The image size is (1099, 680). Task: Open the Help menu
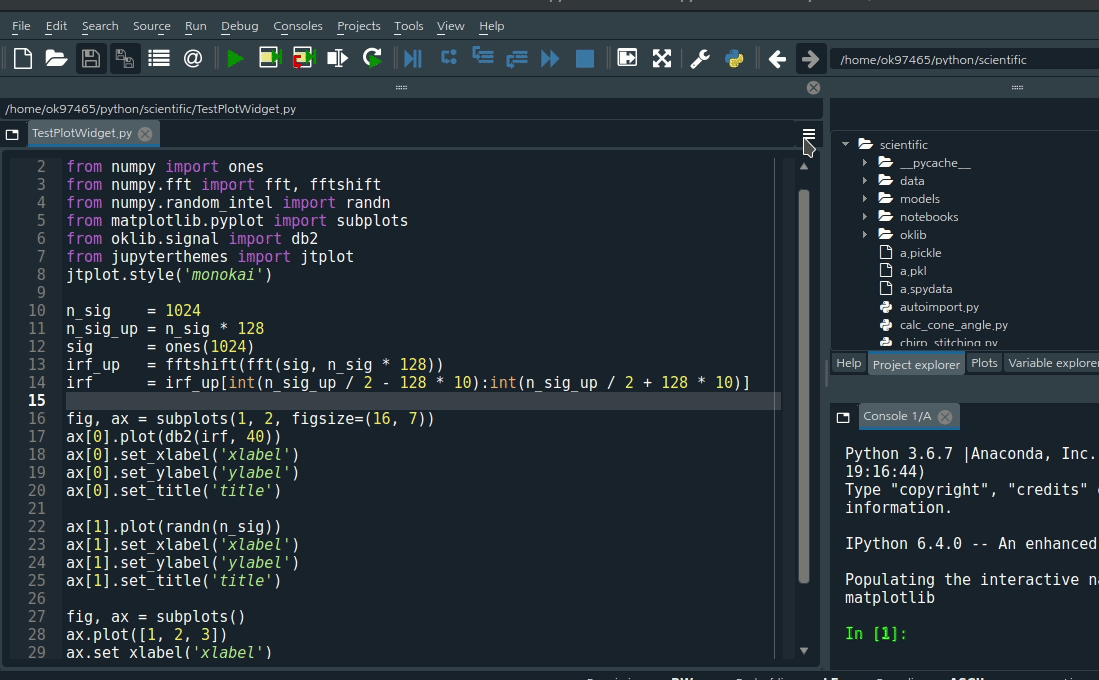pyautogui.click(x=491, y=26)
